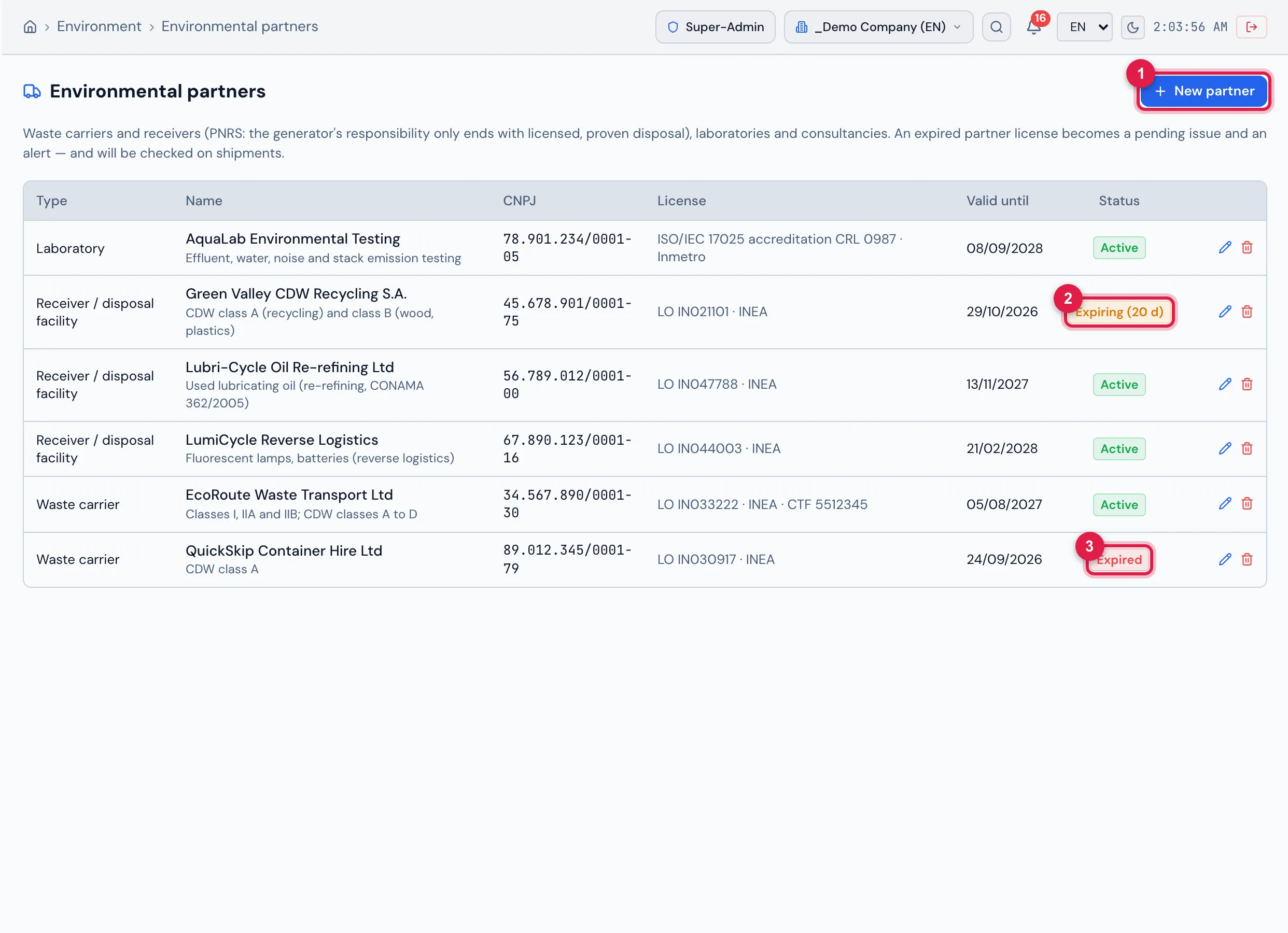The image size is (1288, 933).
Task: Edit LumiCycle Reverse Logistics partner
Action: click(1225, 448)
